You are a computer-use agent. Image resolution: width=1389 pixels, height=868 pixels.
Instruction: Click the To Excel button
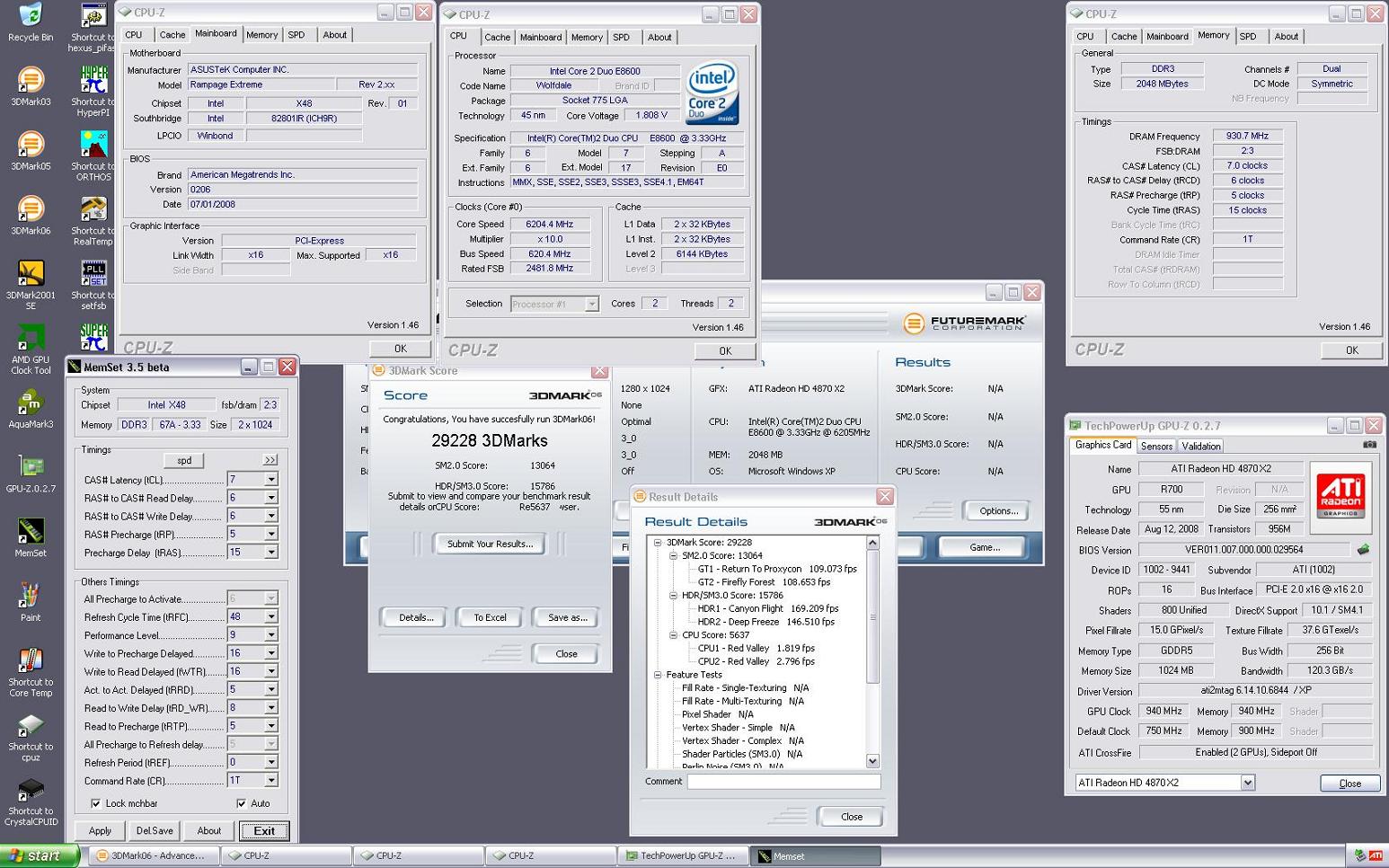click(491, 617)
